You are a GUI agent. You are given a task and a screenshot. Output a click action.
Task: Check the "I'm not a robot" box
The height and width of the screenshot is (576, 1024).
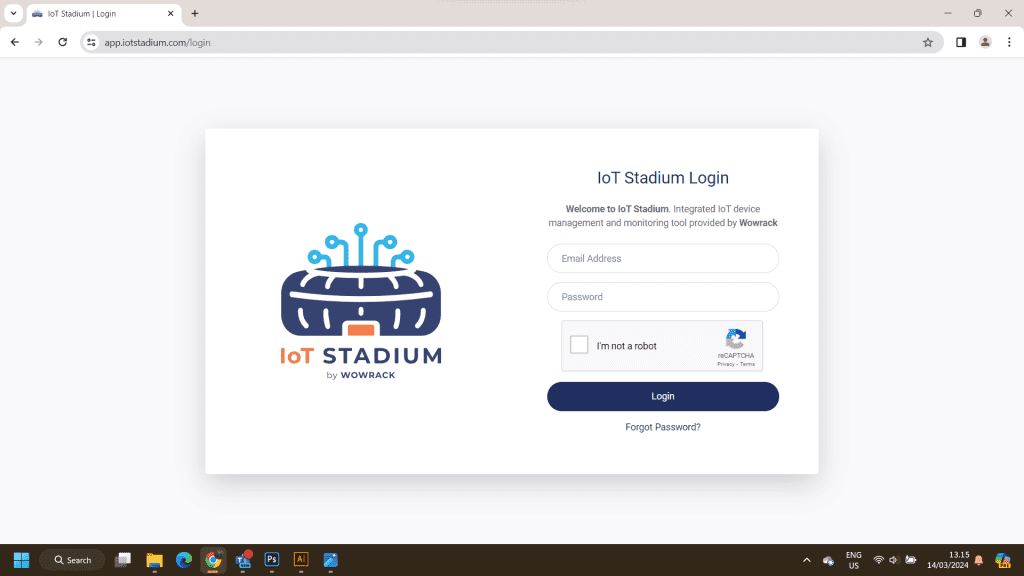pos(579,345)
